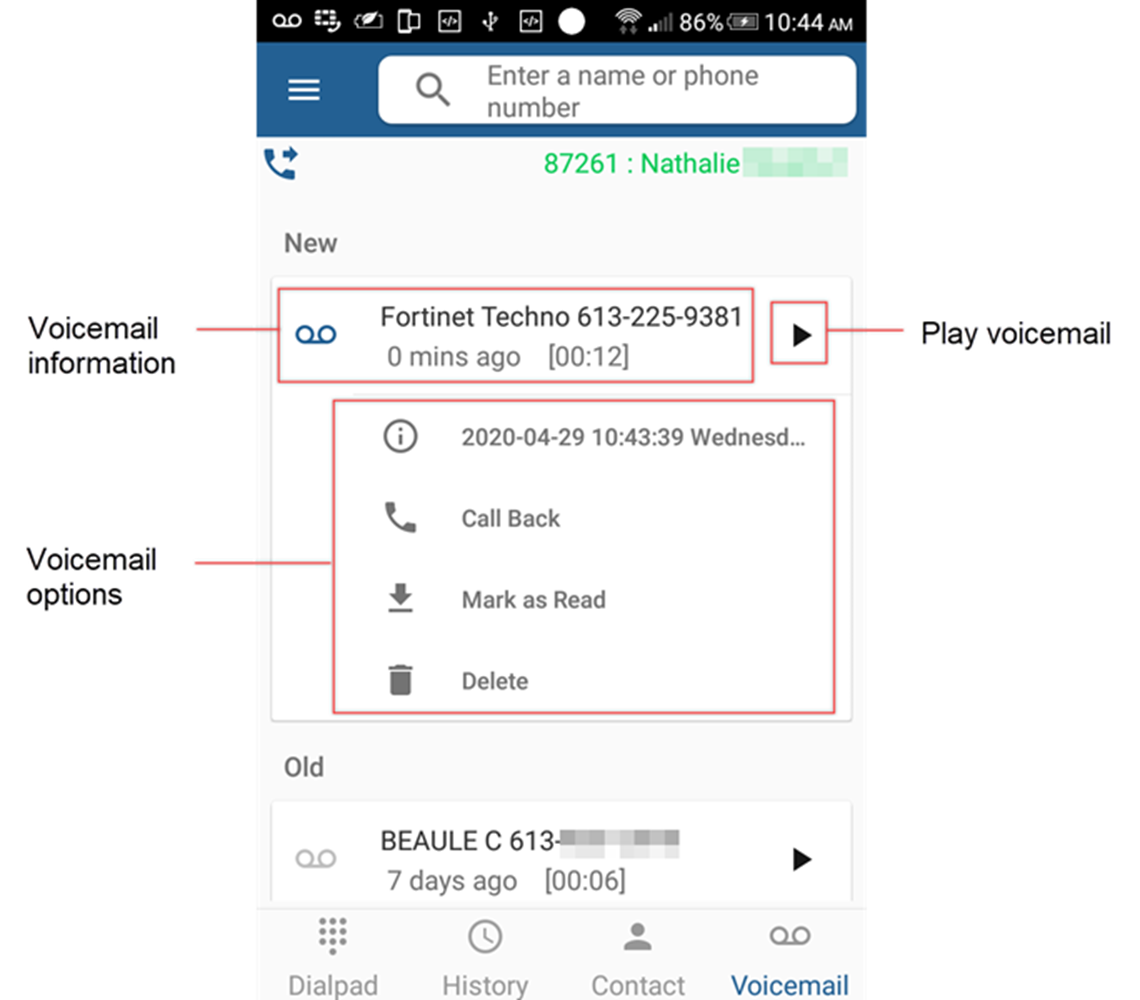Tap the Voicemail tab in the bottom bar
Viewport: 1140px width, 1000px height.
click(789, 950)
